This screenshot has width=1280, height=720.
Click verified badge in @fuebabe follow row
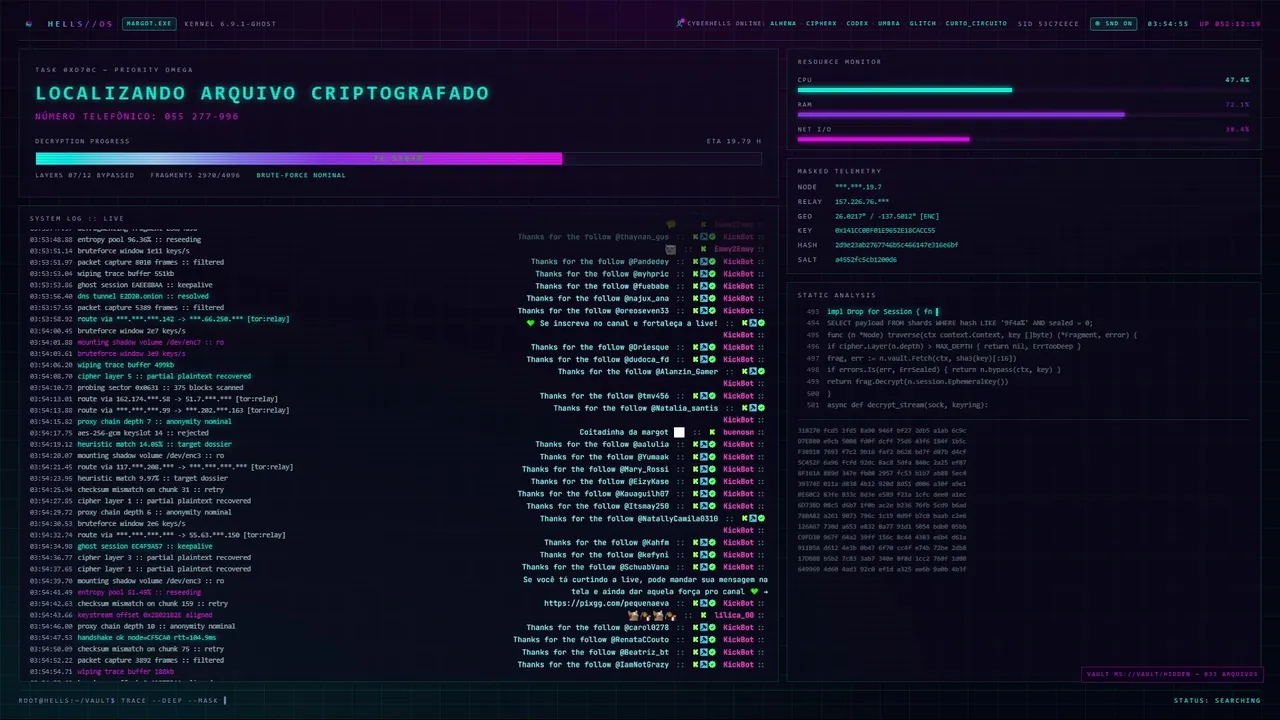coord(712,286)
